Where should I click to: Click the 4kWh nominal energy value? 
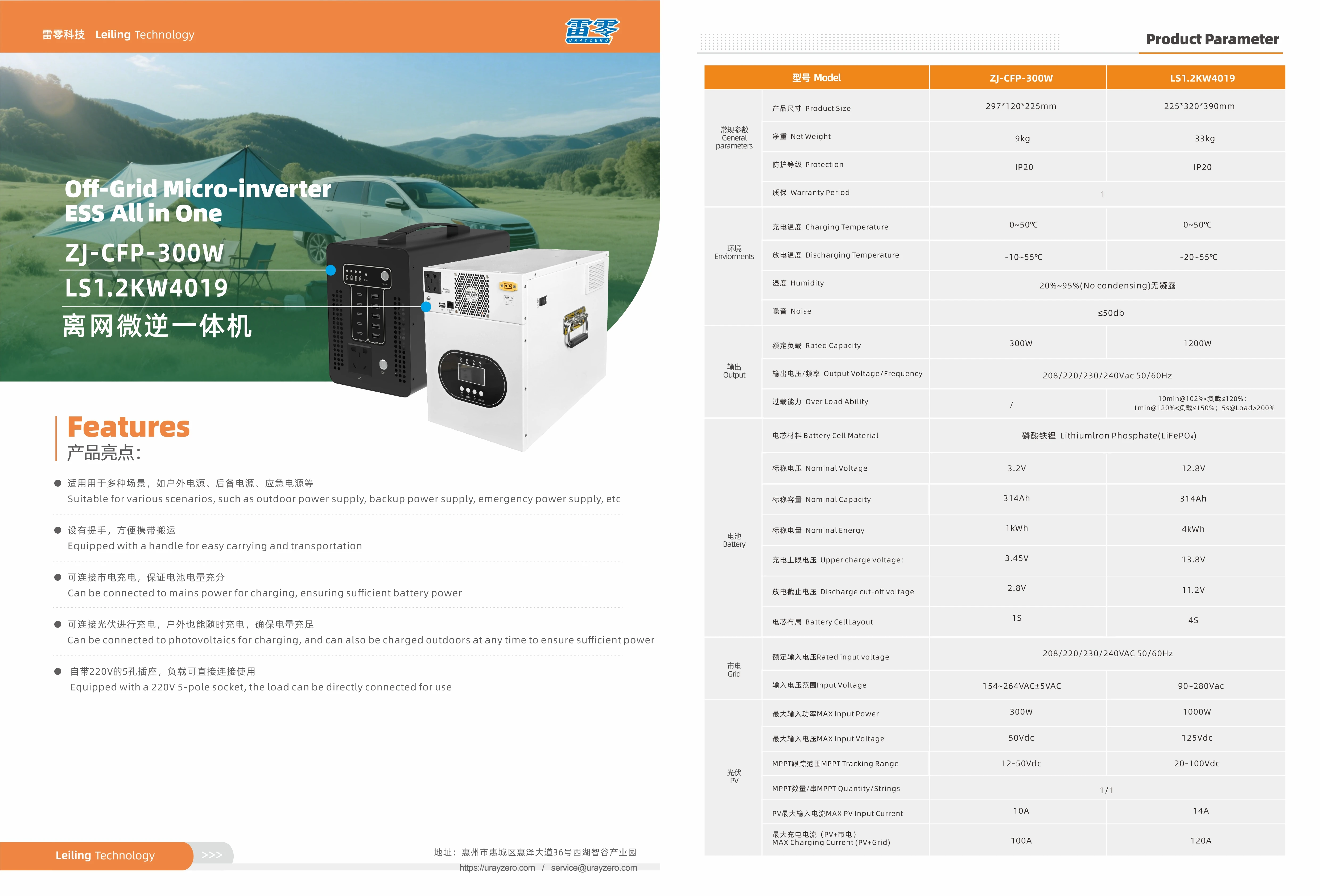pos(1193,529)
